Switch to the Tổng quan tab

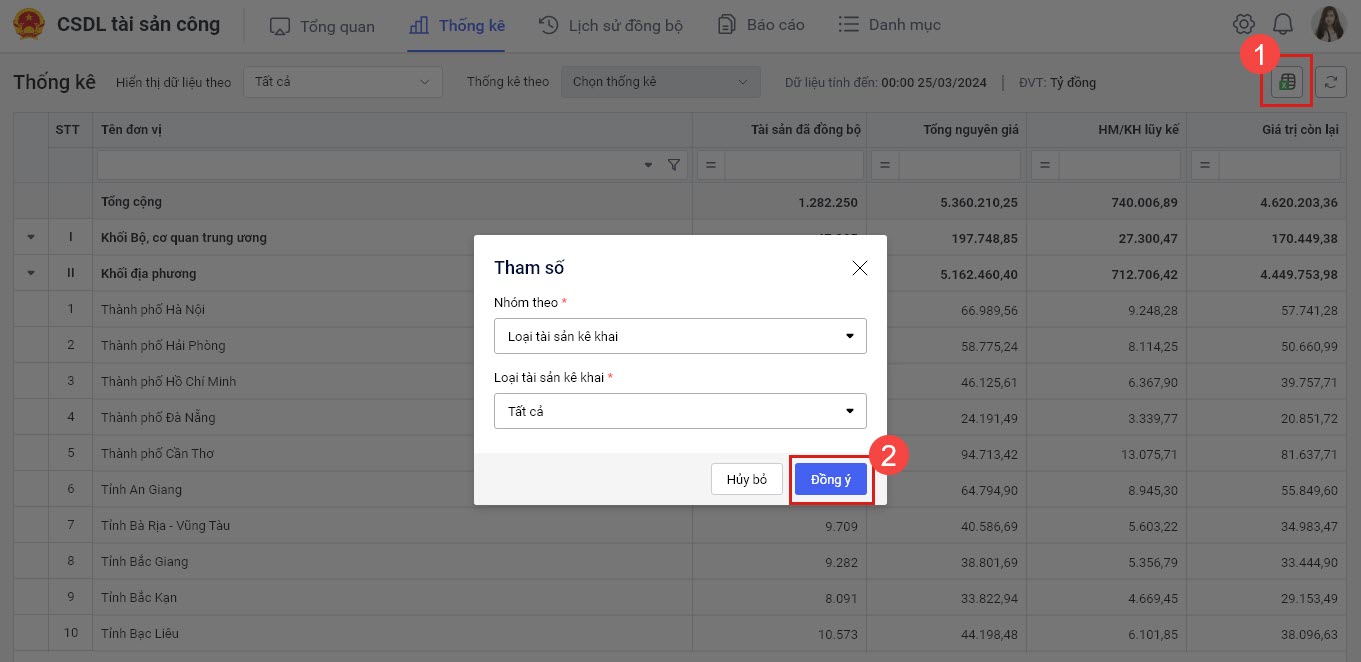[322, 25]
